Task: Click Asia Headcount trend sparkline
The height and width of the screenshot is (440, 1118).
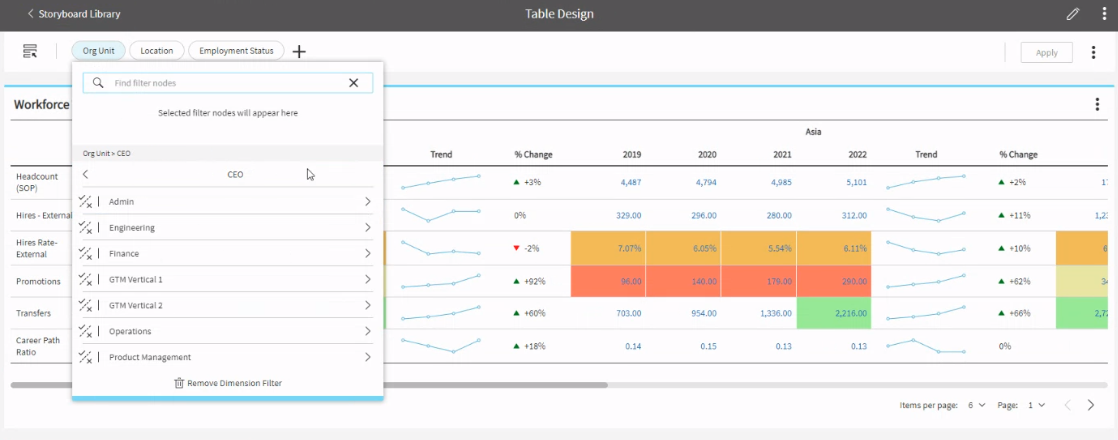Action: click(x=925, y=182)
